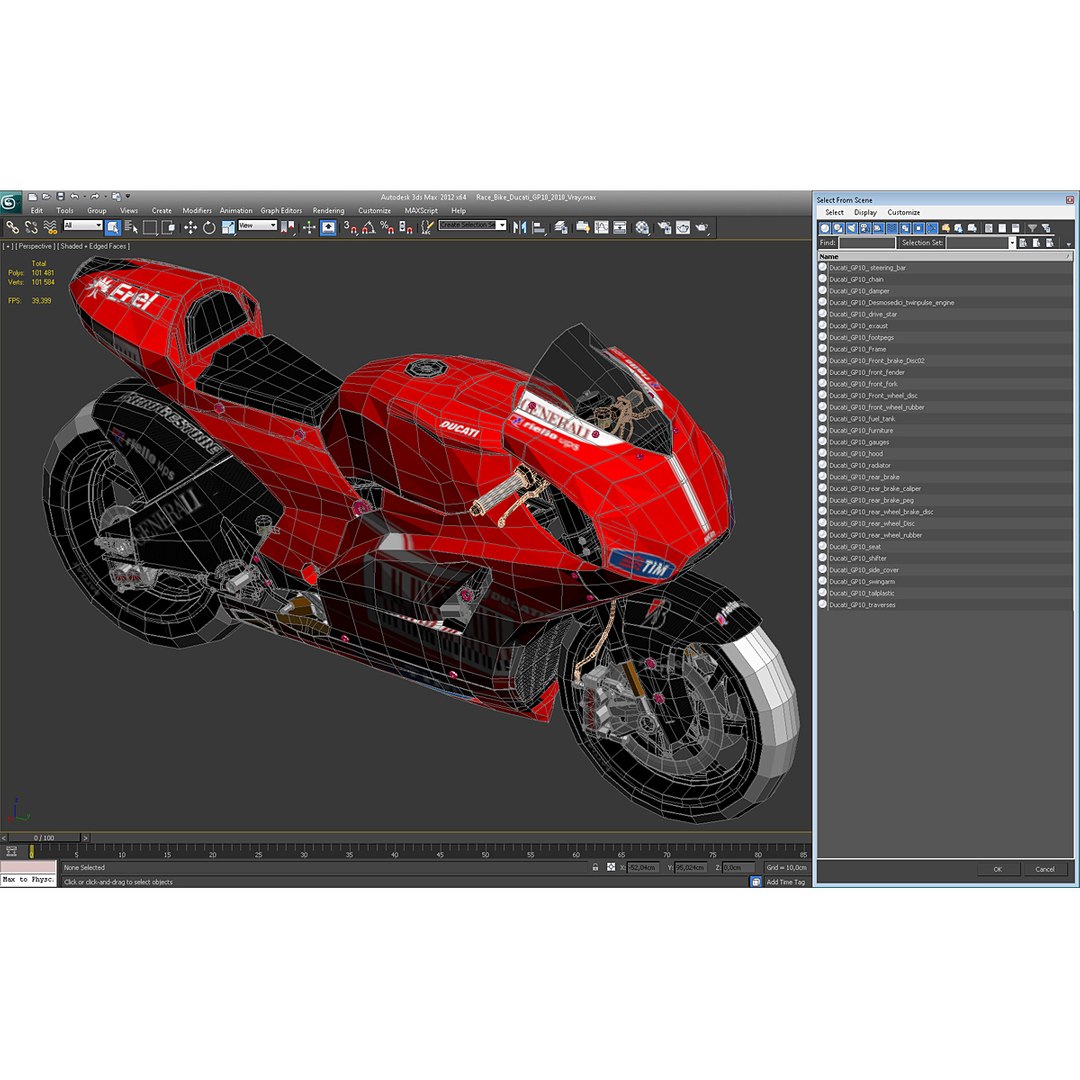Open the Display menu in Select From Scene

865,212
